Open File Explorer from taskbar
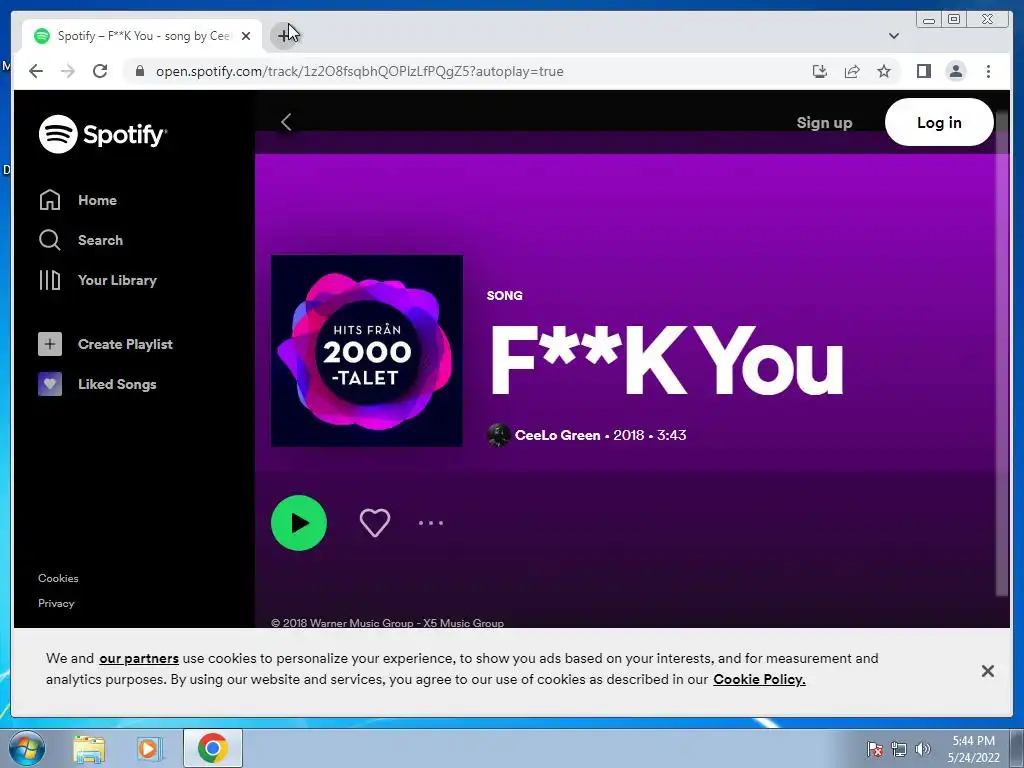The width and height of the screenshot is (1024, 768). coord(89,748)
